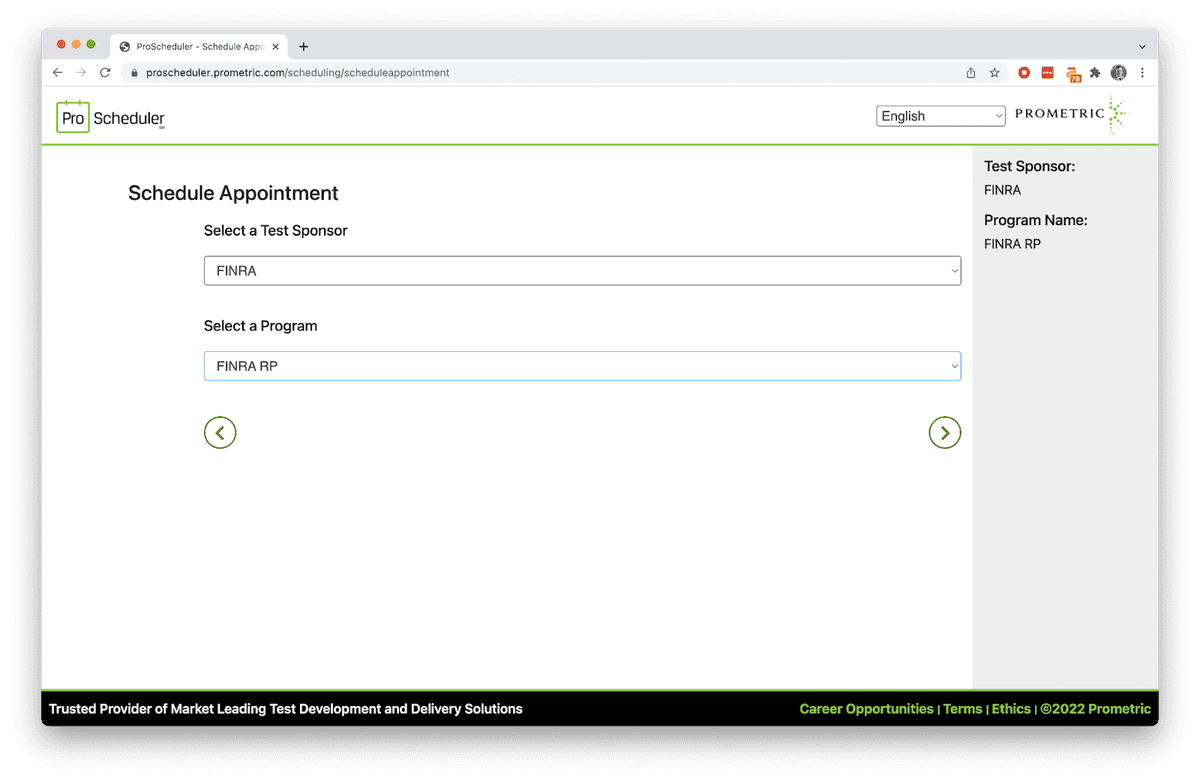The height and width of the screenshot is (781, 1200).
Task: Click the back arrow circle button
Action: (220, 432)
